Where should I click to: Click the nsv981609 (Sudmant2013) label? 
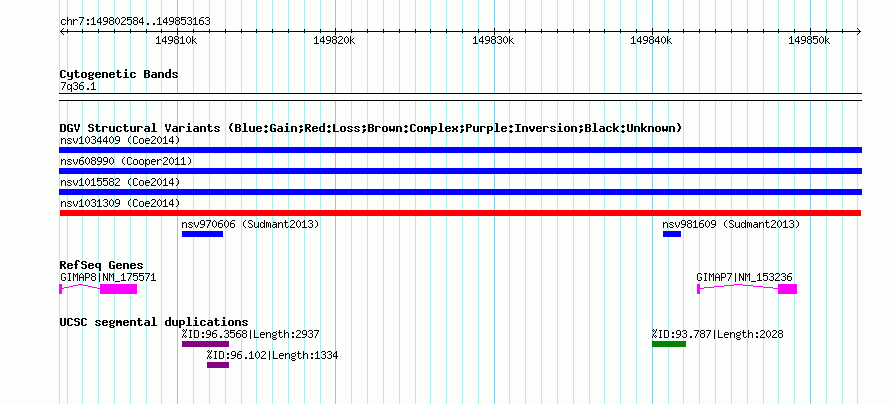(x=731, y=224)
